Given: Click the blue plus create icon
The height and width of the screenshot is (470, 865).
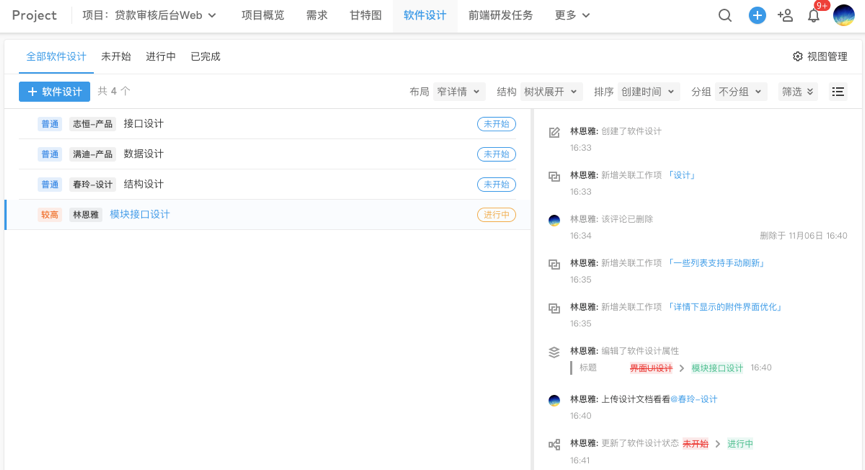Looking at the screenshot, I should tap(757, 15).
